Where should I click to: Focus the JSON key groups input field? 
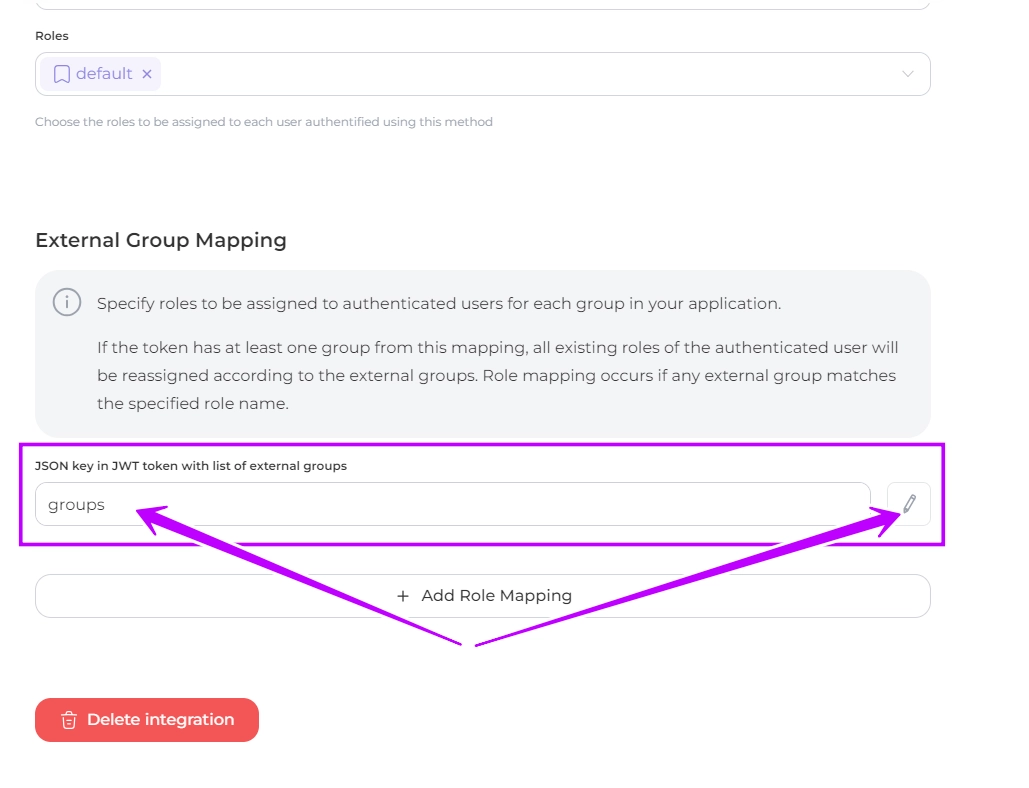tap(450, 505)
